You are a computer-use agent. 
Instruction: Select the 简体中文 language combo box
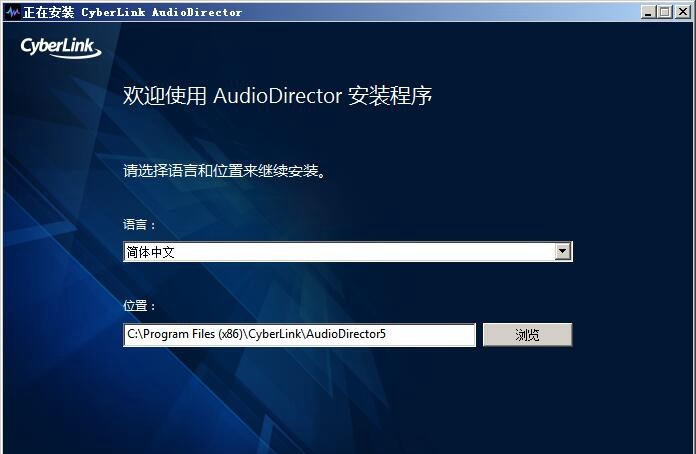point(348,252)
